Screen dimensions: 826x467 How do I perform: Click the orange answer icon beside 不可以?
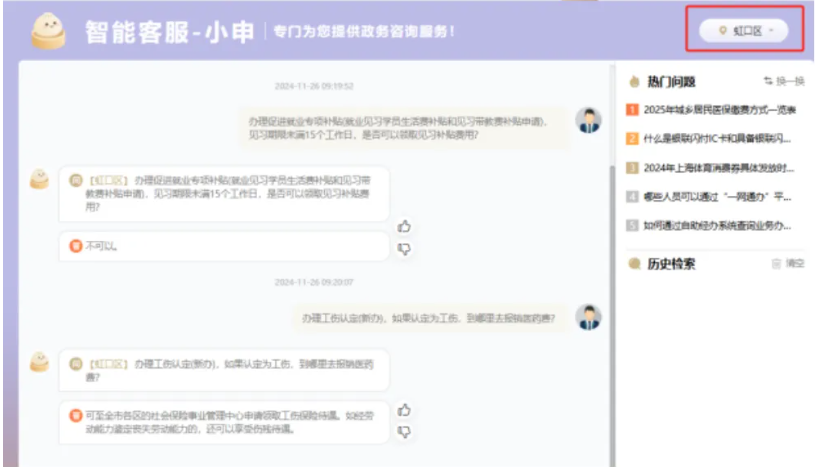pyautogui.click(x=76, y=246)
